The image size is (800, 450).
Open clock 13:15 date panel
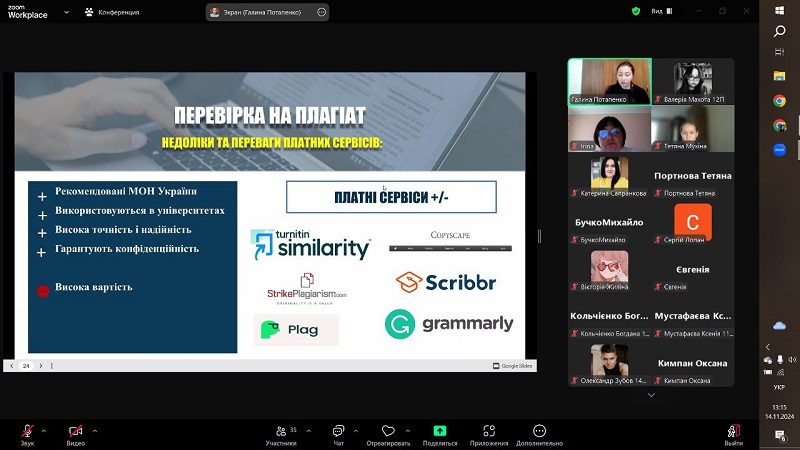point(779,412)
